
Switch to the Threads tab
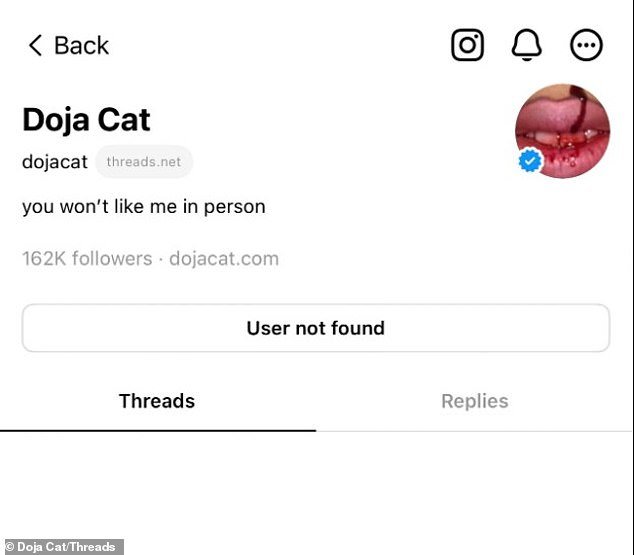pyautogui.click(x=157, y=401)
